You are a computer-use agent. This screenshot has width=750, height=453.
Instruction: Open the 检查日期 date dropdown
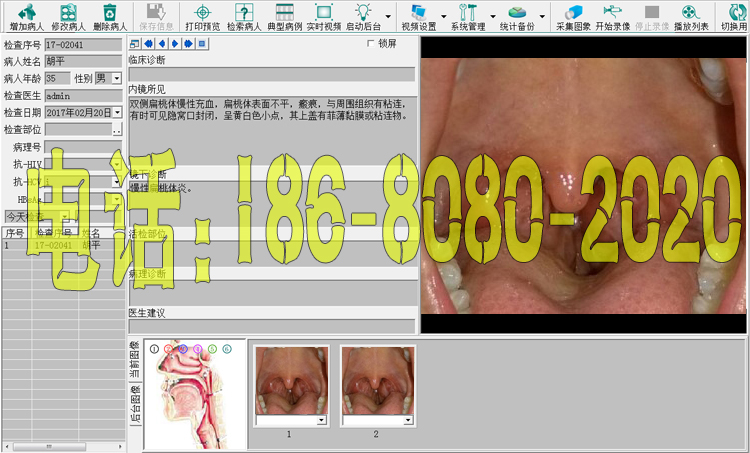(x=117, y=112)
